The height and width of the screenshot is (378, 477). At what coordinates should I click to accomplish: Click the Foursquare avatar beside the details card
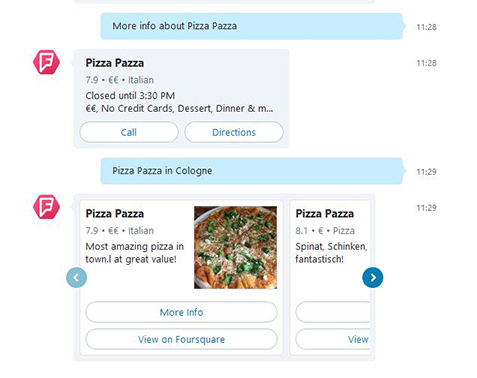coord(46,62)
